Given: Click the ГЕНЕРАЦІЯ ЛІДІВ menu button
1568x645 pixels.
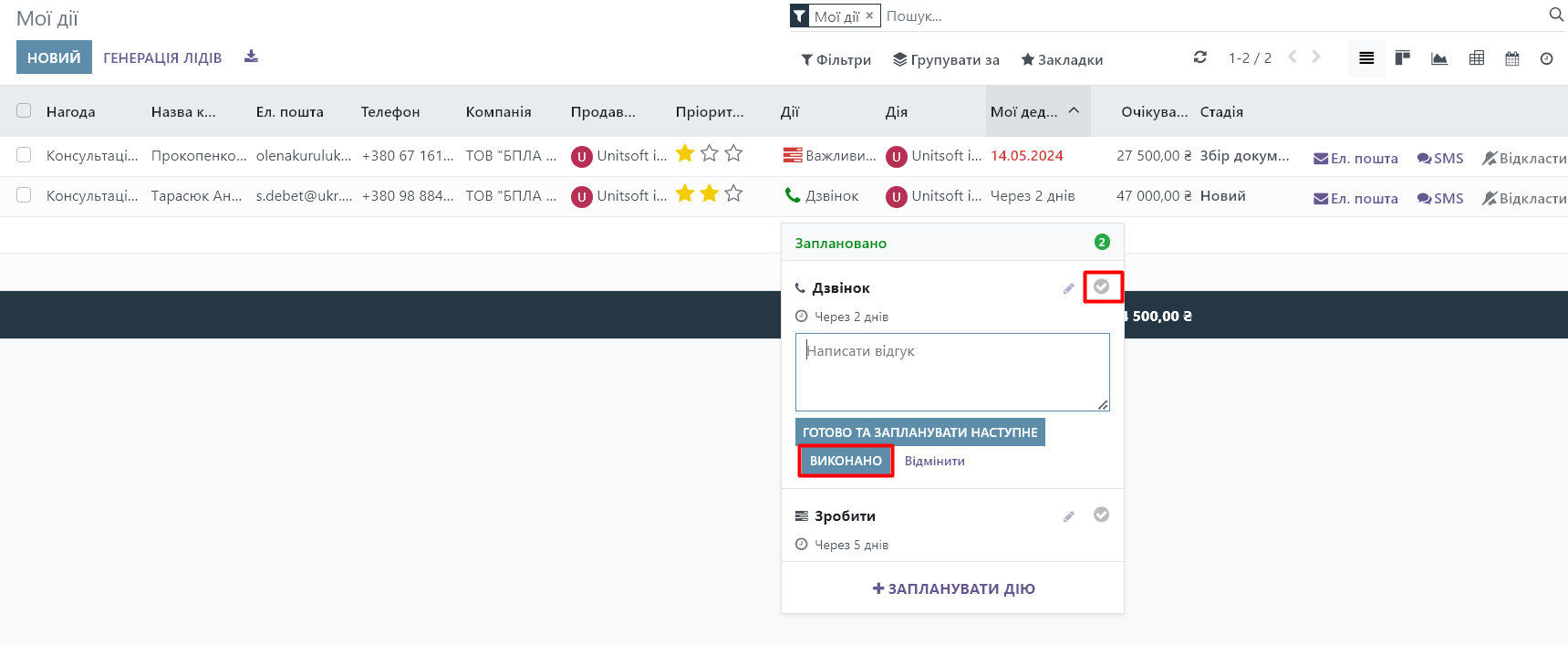Looking at the screenshot, I should pyautogui.click(x=162, y=57).
